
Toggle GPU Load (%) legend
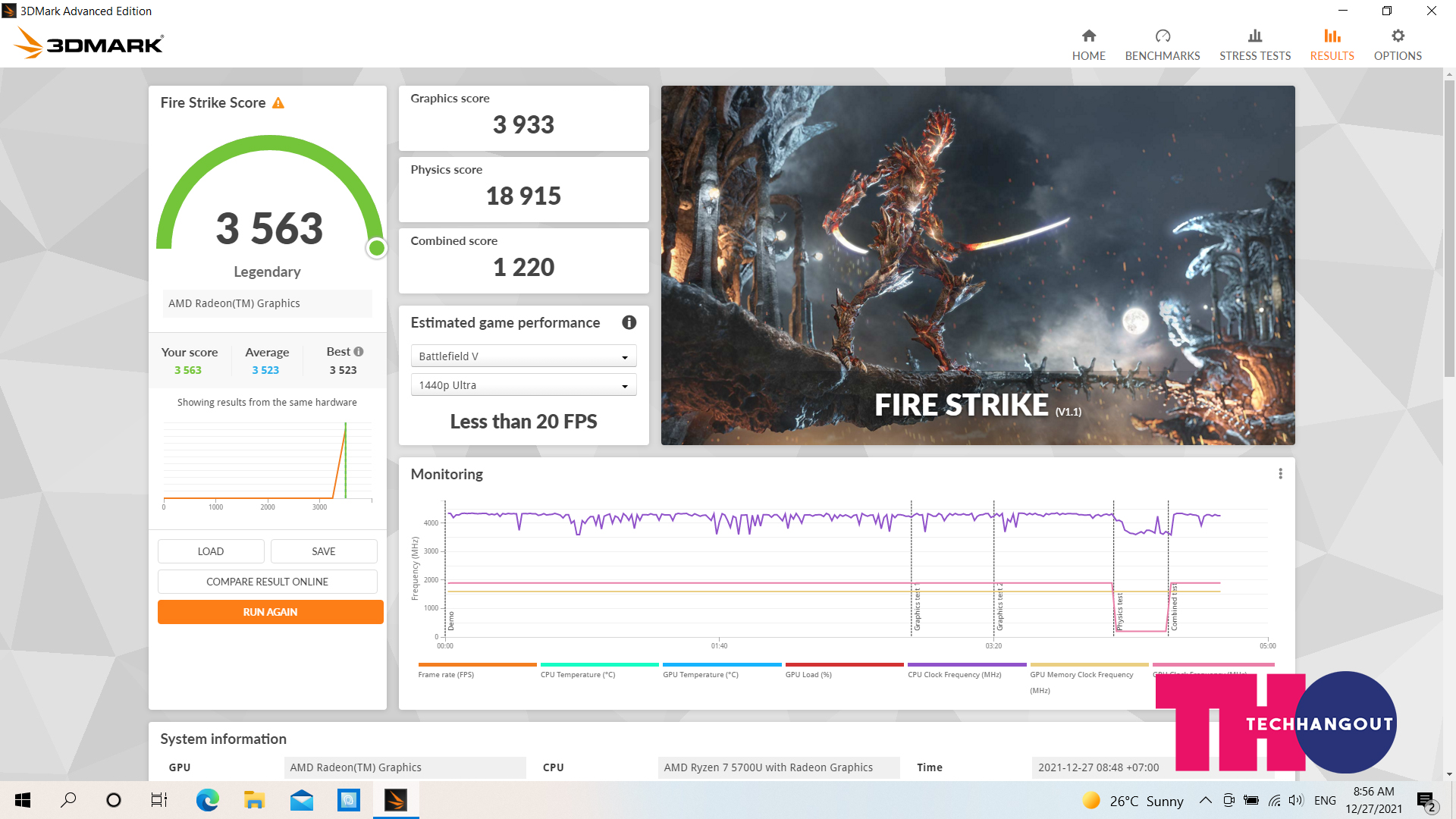[x=843, y=670]
